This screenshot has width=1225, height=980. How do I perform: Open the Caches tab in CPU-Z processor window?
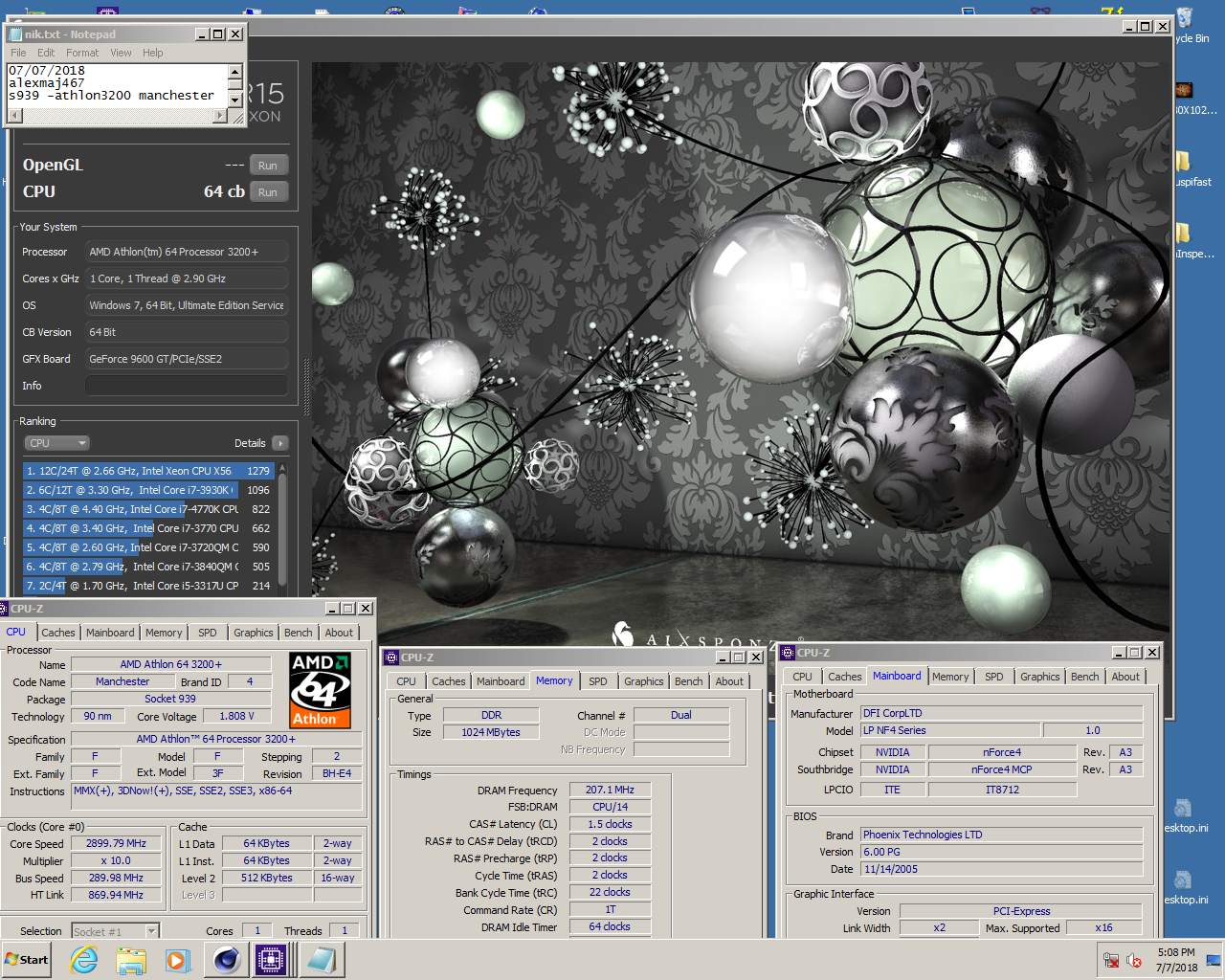[57, 633]
